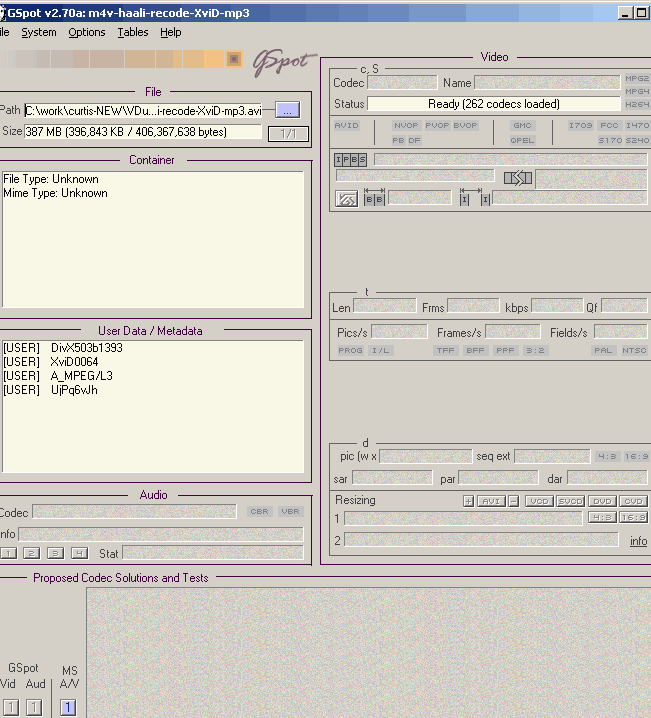Click the TFF field order indicator
The width and height of the screenshot is (651, 718).
445,351
